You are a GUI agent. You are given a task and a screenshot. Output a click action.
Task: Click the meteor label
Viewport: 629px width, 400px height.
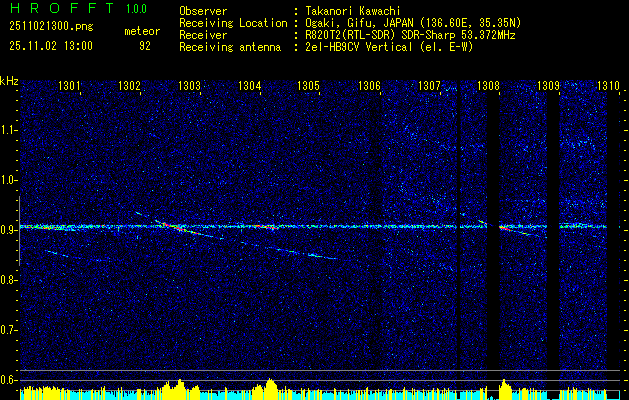pyautogui.click(x=142, y=31)
